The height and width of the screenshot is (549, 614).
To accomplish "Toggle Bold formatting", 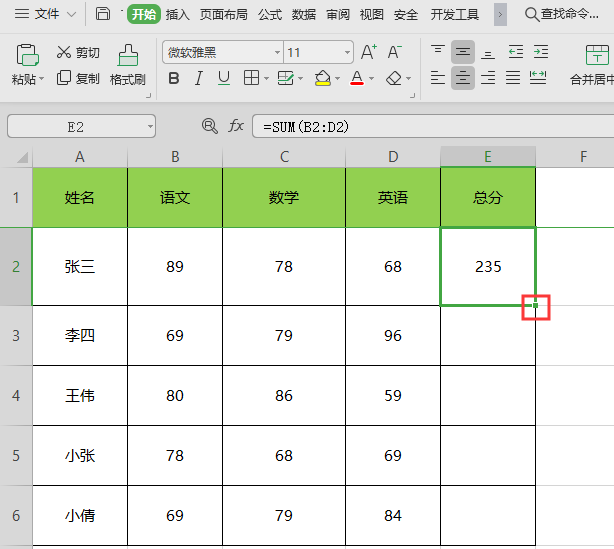I will 174,78.
